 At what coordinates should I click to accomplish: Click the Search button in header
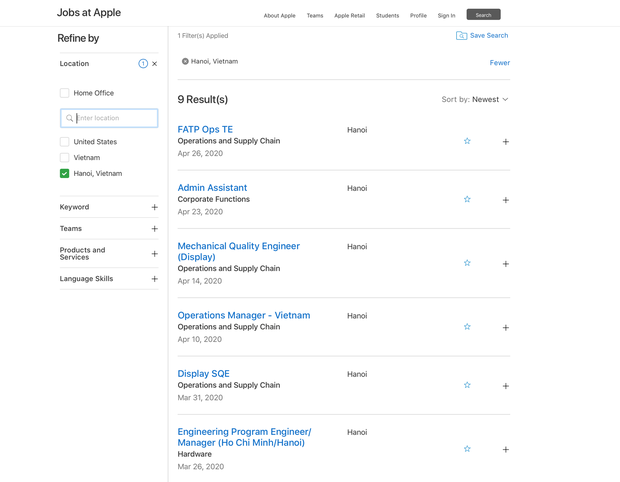tap(483, 15)
